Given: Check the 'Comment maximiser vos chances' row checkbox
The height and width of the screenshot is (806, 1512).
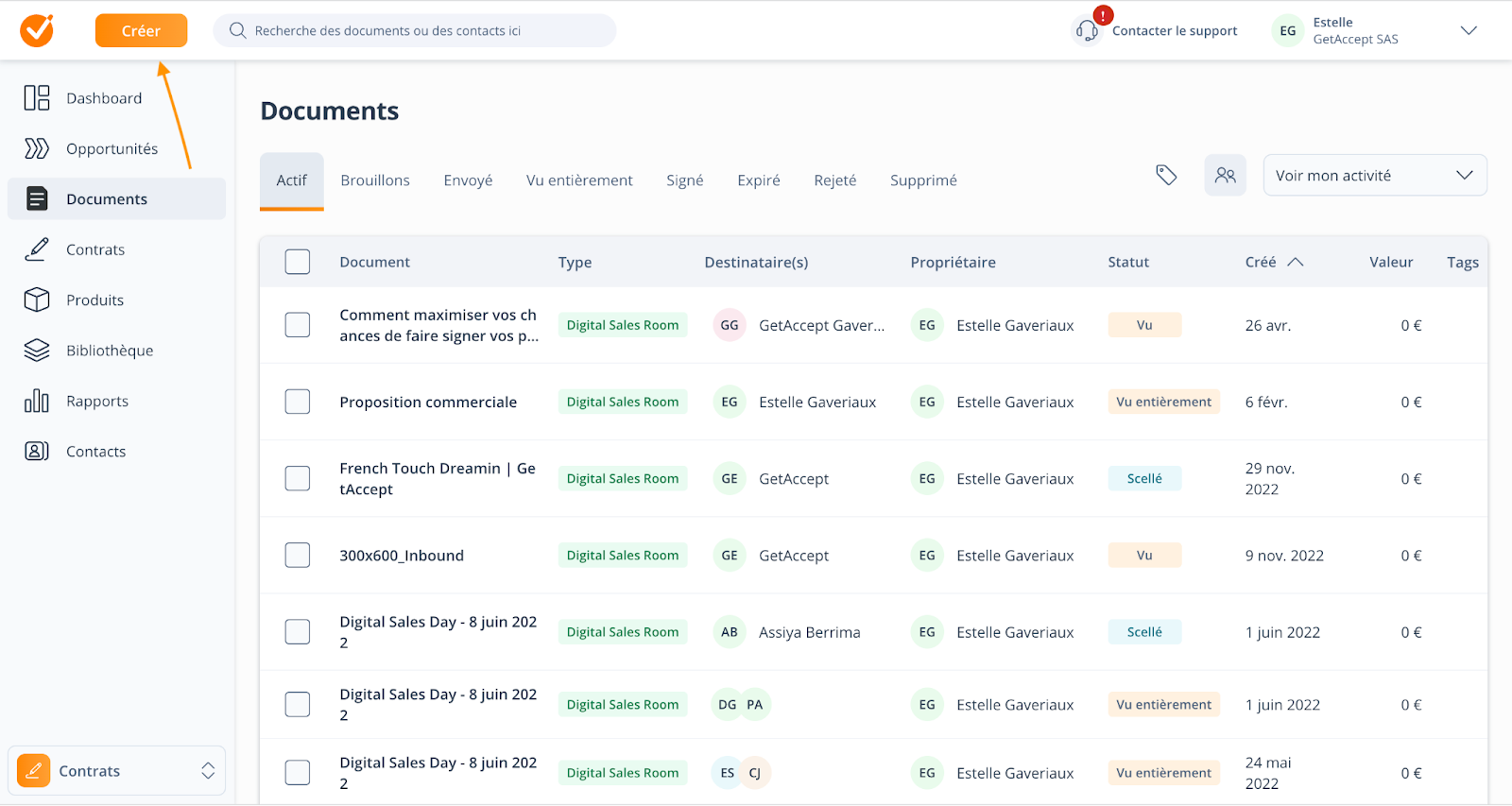Looking at the screenshot, I should pos(298,325).
